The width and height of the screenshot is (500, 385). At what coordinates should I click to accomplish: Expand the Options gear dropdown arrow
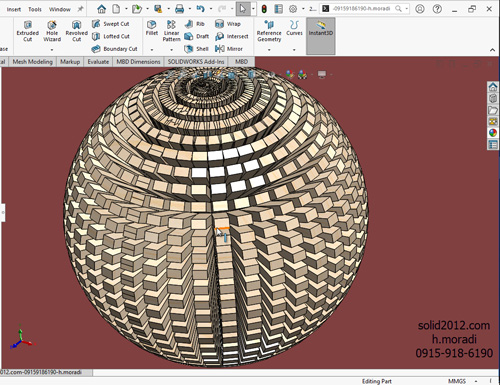pos(303,9)
